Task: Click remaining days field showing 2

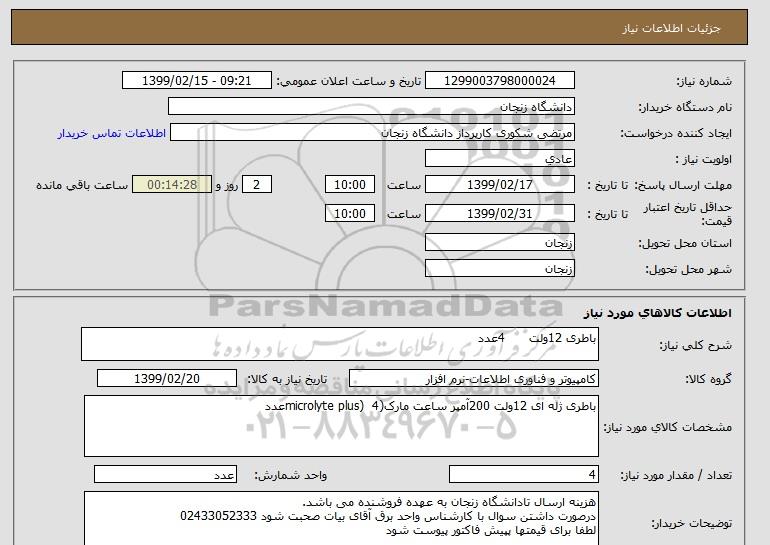Action: point(256,185)
